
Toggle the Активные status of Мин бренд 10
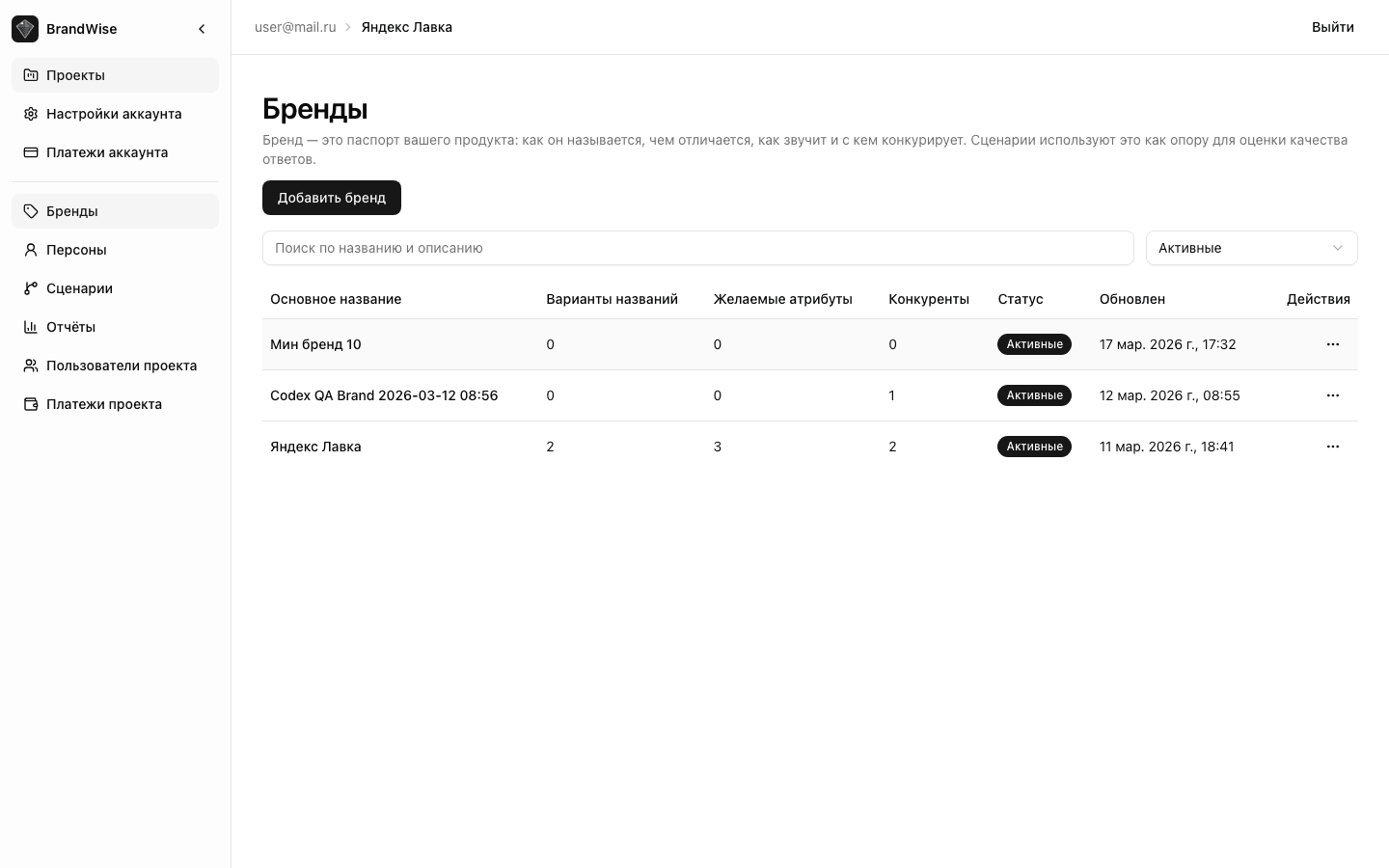(x=1034, y=344)
